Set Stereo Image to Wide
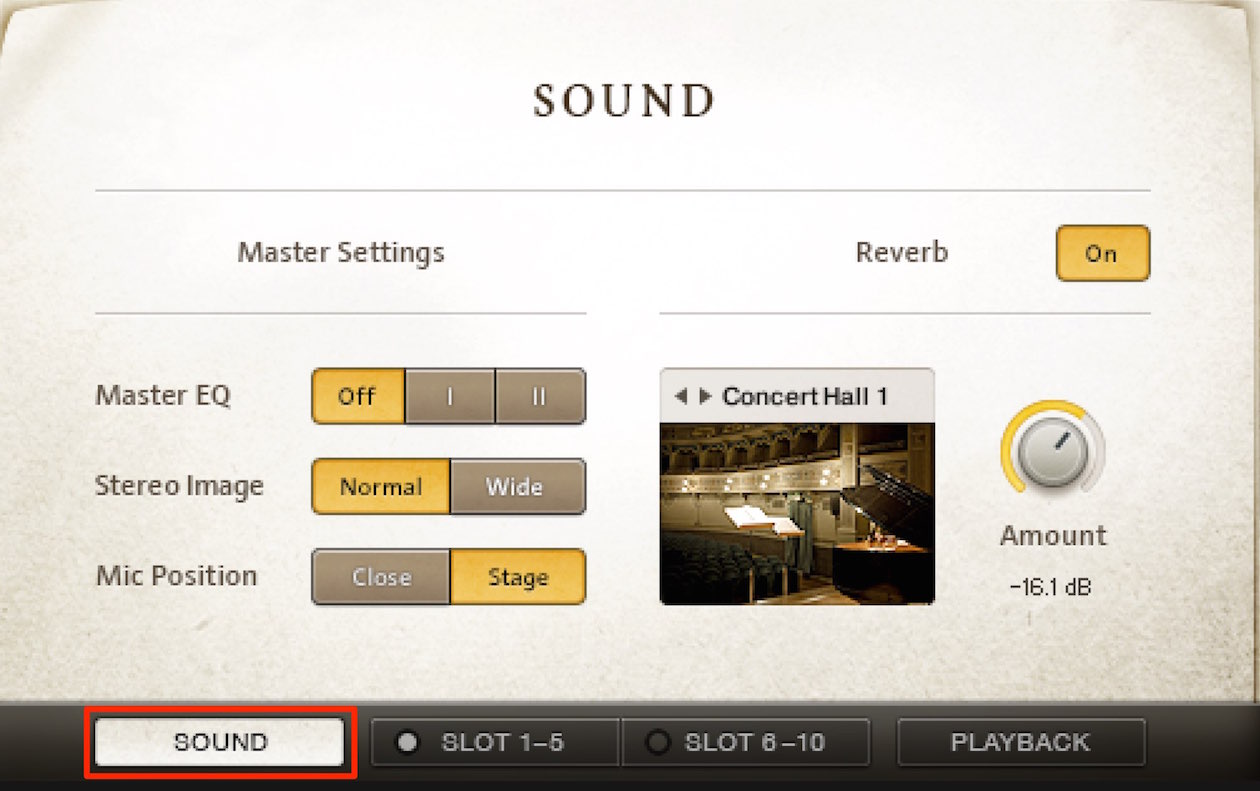Image resolution: width=1260 pixels, height=791 pixels. [518, 487]
